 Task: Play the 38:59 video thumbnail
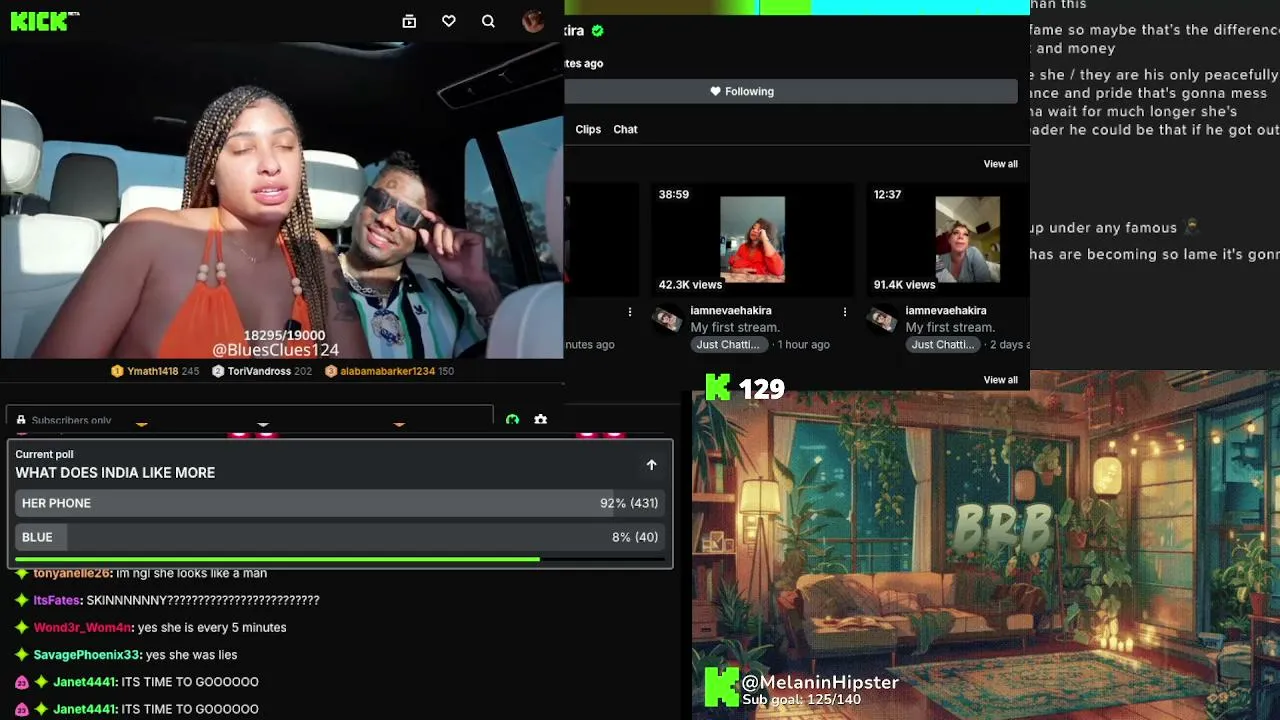coord(753,239)
